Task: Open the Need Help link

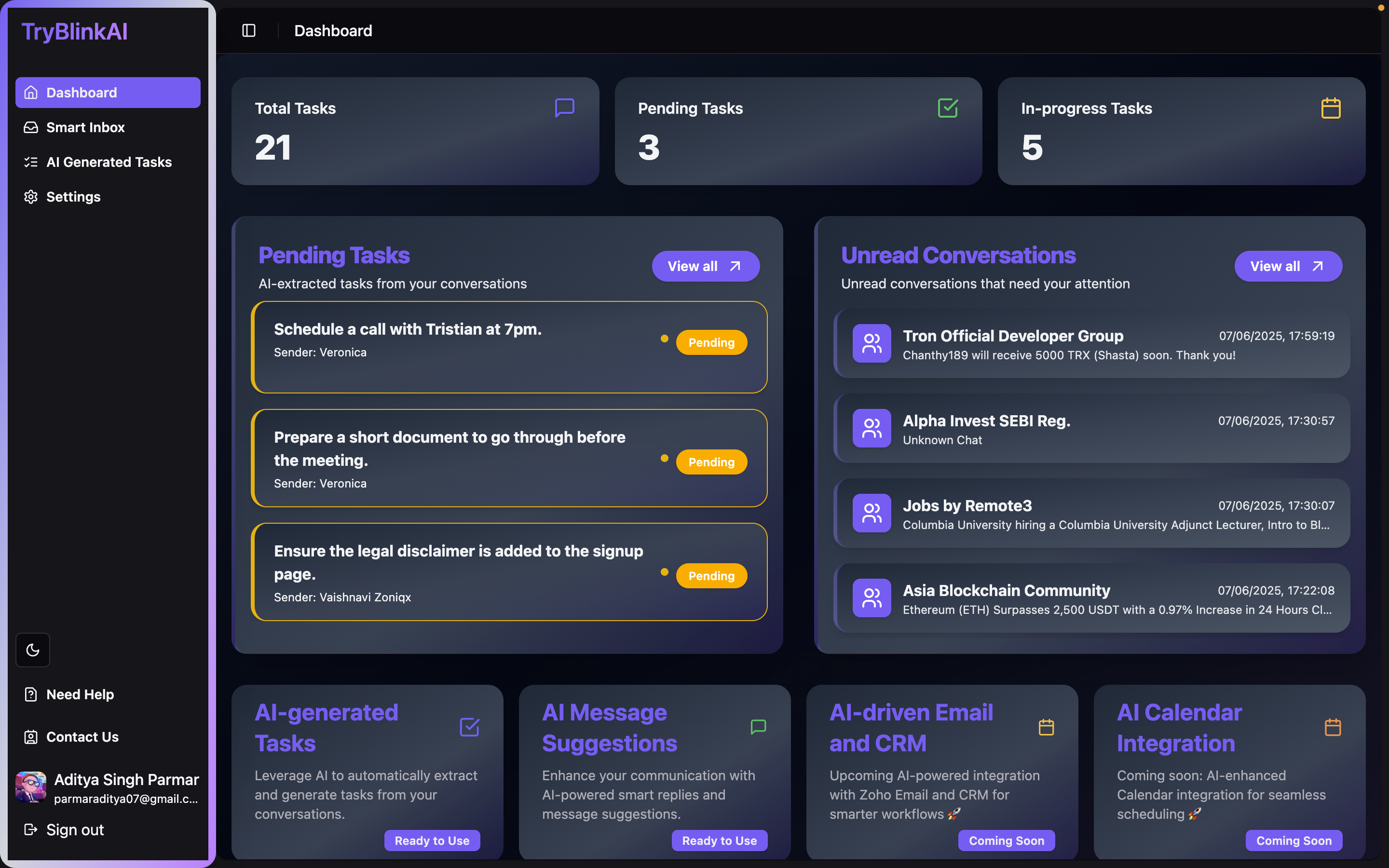Action: coord(80,694)
